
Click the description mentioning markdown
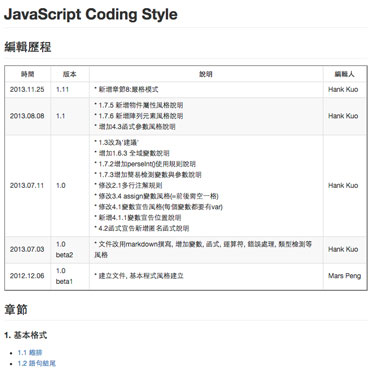click(203, 249)
